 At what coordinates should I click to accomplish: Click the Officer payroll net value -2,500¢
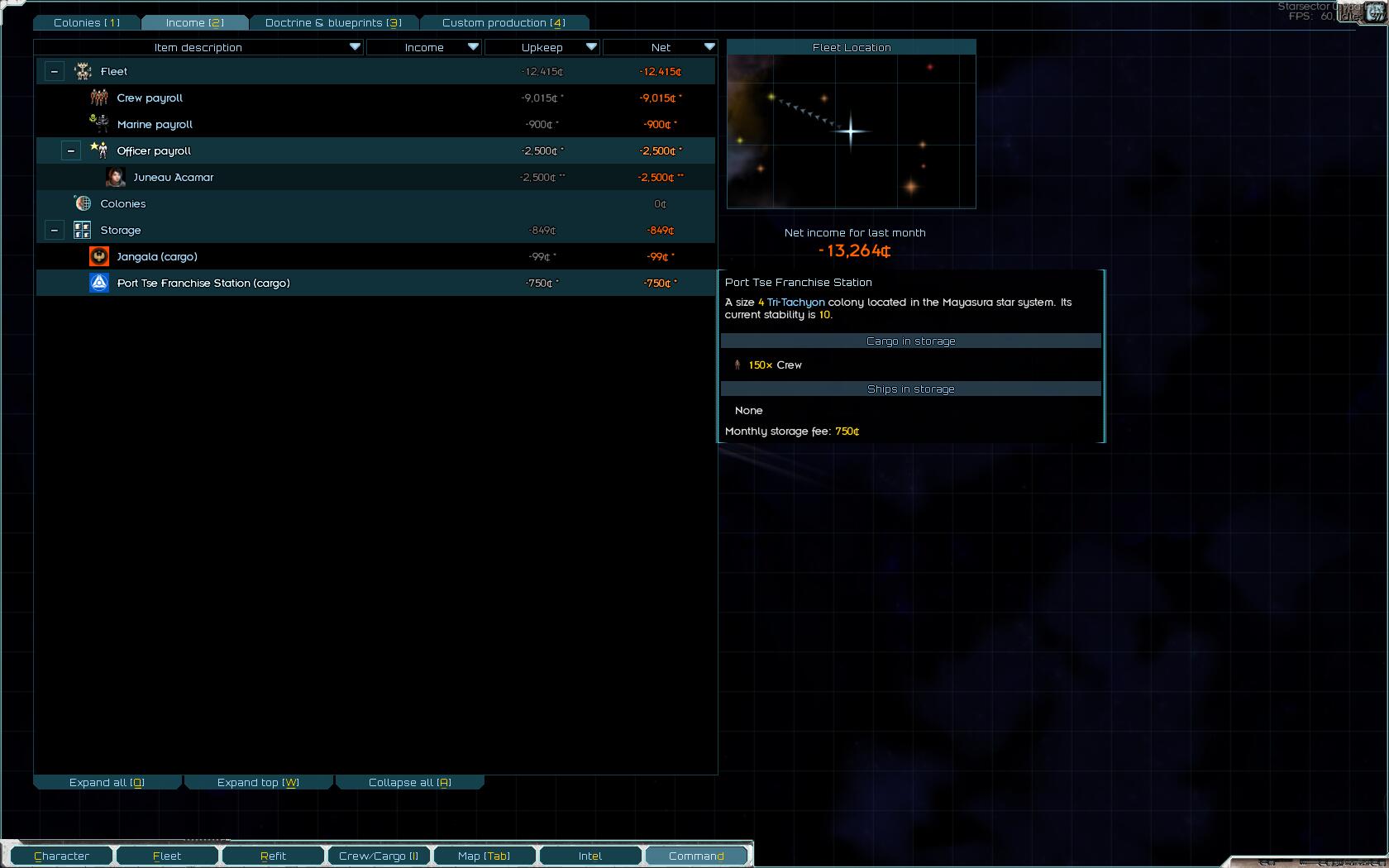[x=659, y=151]
